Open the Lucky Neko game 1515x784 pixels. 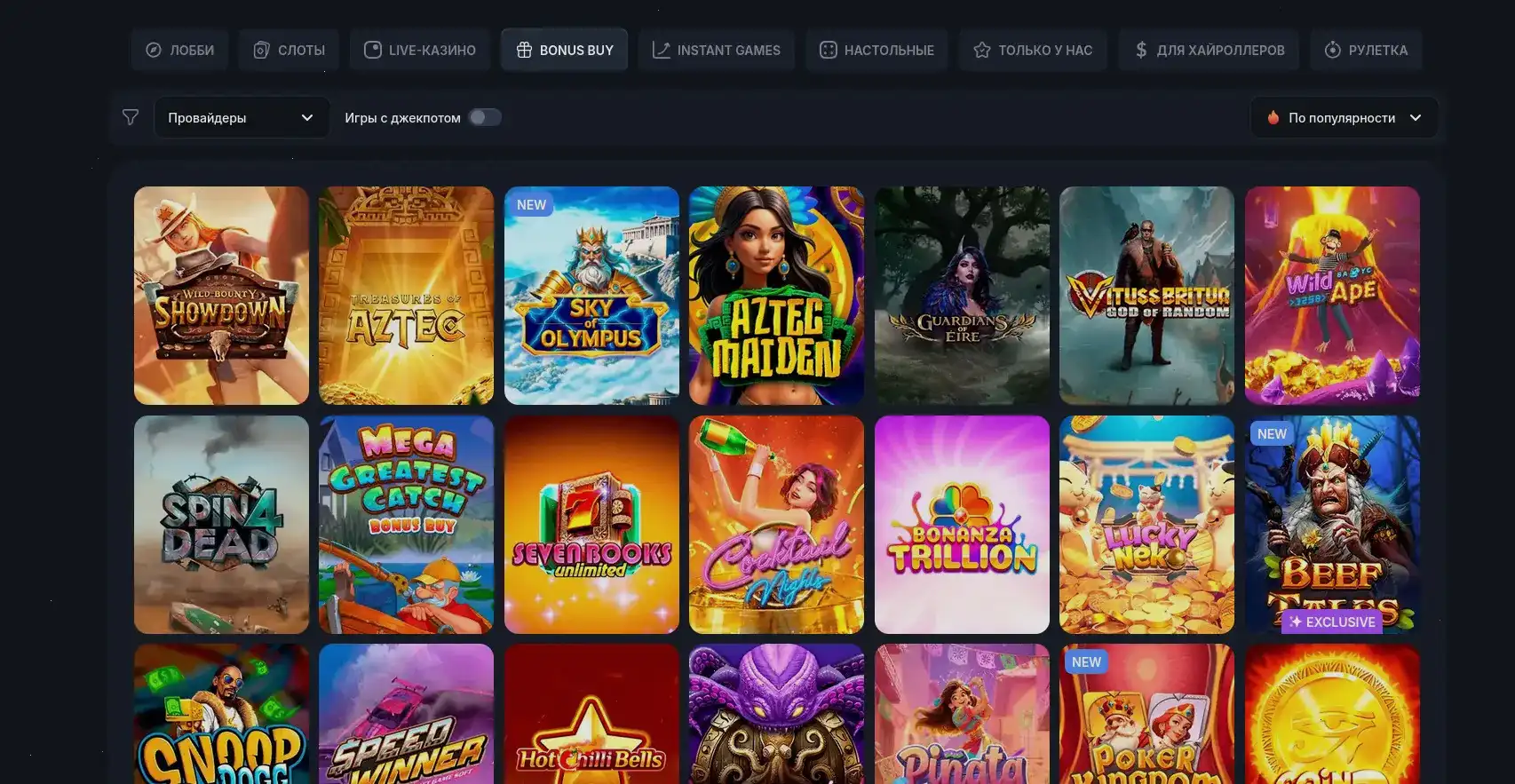(x=1146, y=525)
